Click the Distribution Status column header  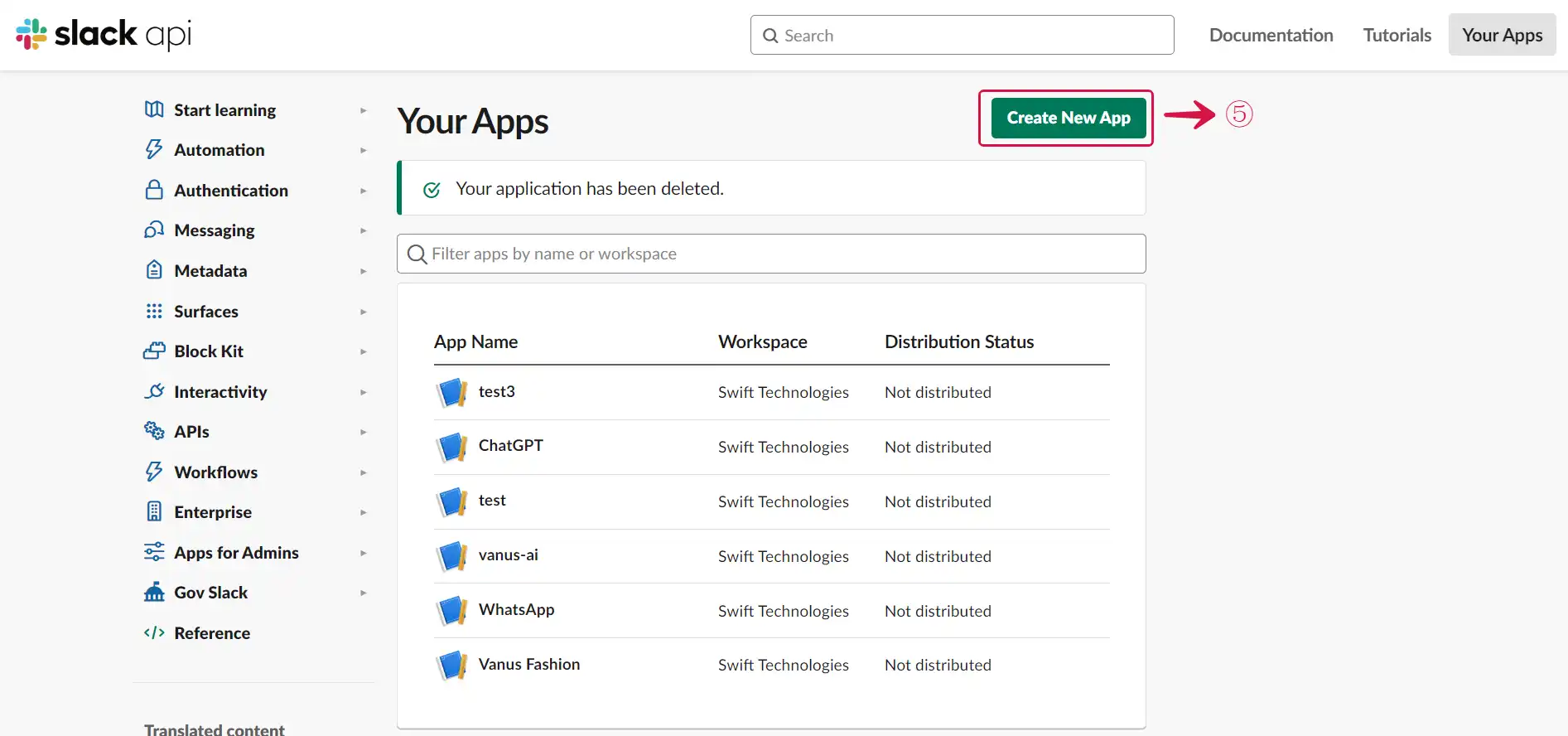coord(959,341)
